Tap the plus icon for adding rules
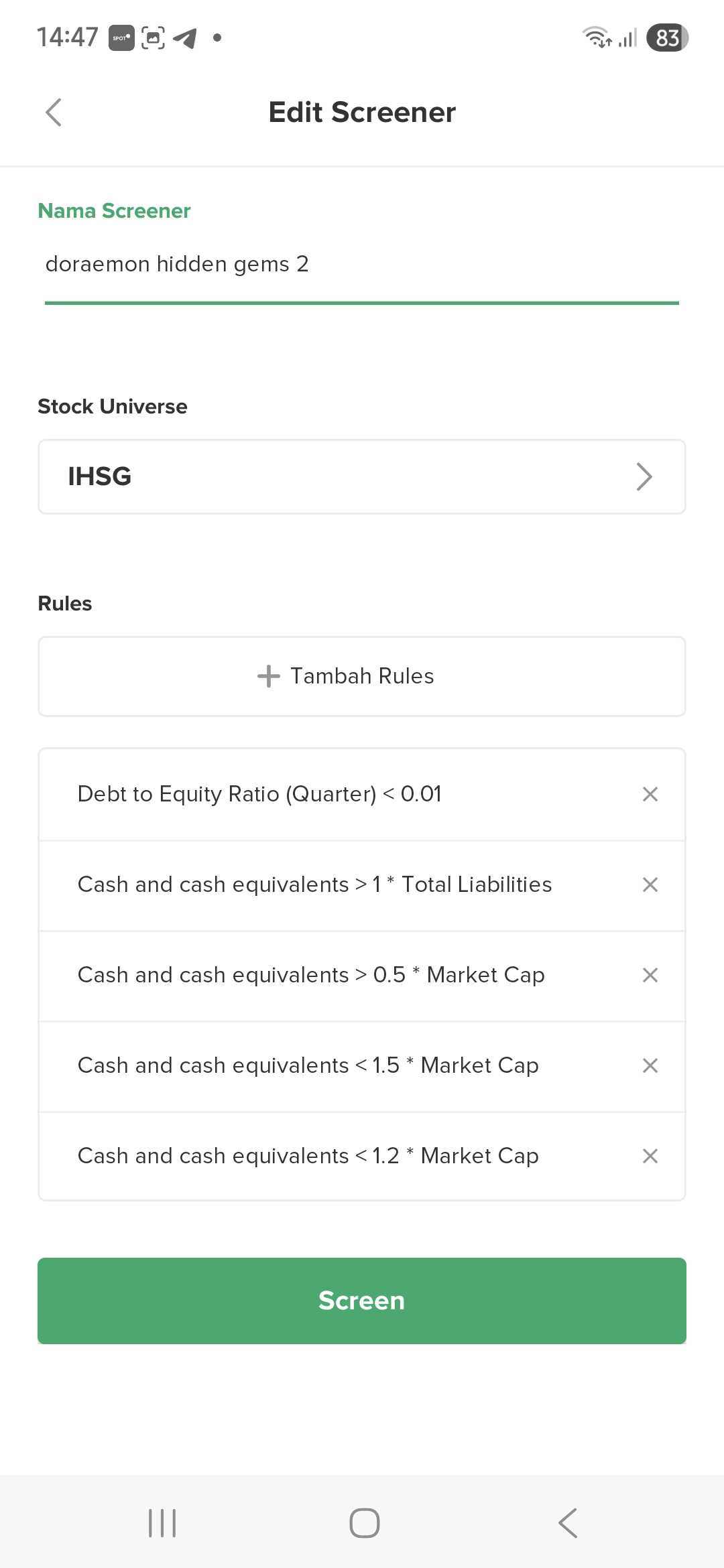Image resolution: width=724 pixels, height=1568 pixels. coord(268,676)
